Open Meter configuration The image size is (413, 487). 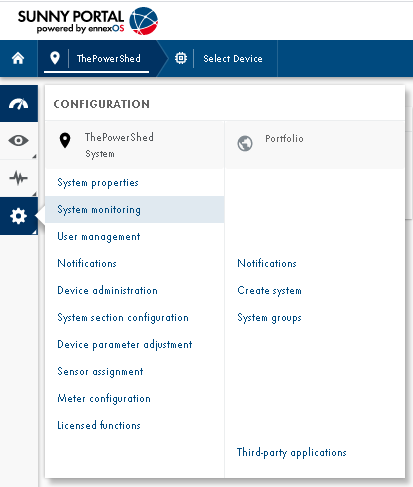[x=104, y=399]
